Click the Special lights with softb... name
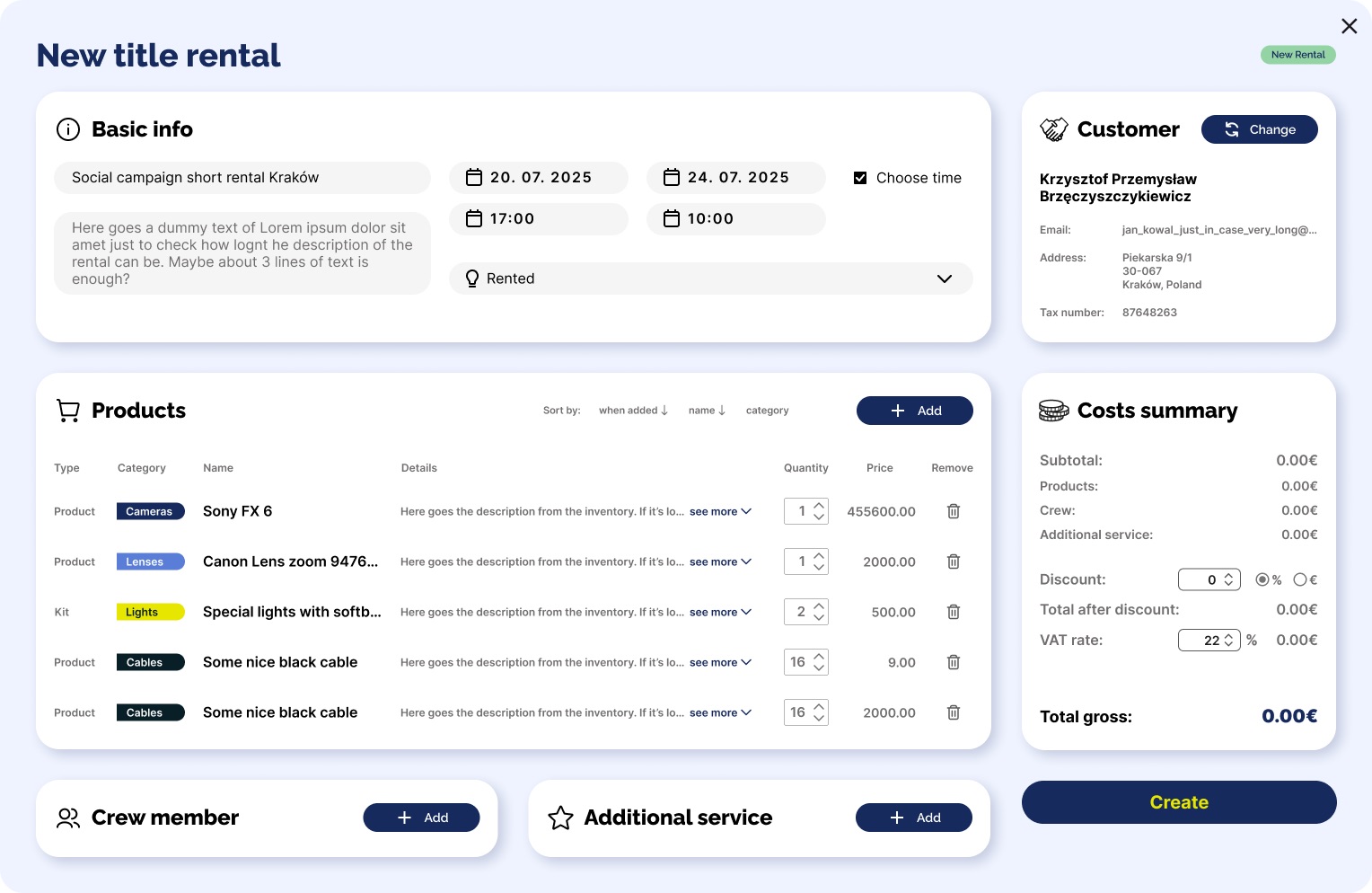This screenshot has width=1372, height=893. point(292,612)
